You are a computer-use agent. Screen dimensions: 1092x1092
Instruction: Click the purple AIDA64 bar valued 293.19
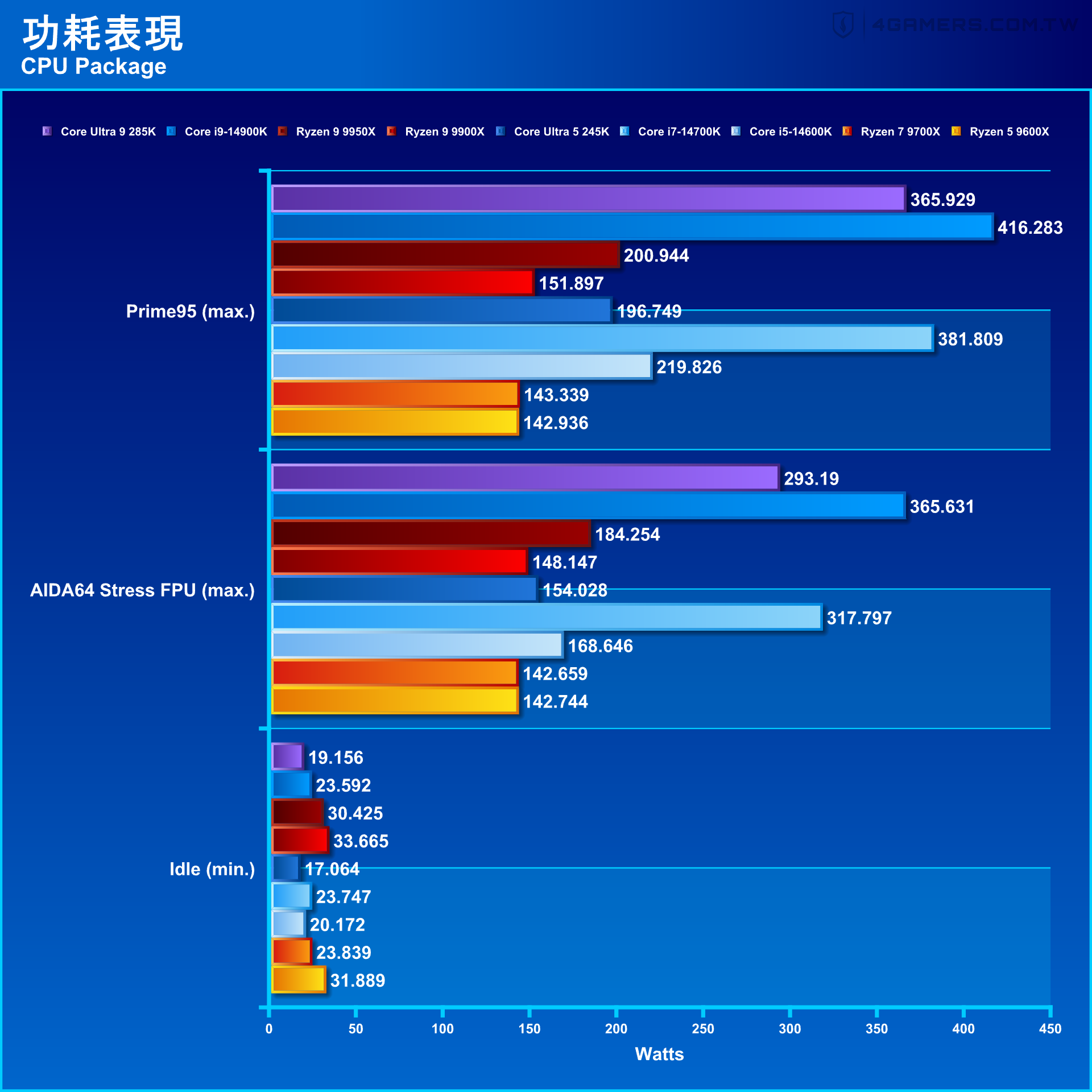coord(526,477)
